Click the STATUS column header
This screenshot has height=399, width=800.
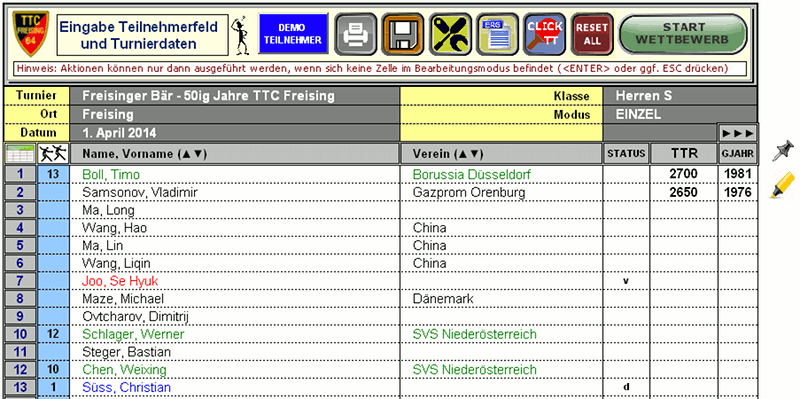click(x=626, y=154)
